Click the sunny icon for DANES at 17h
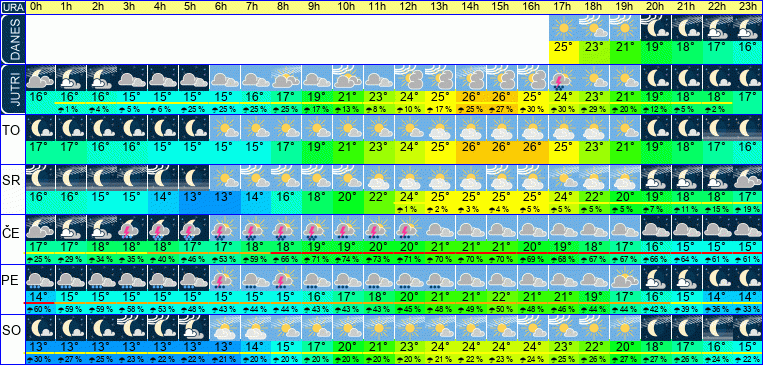Image resolution: width=763 pixels, height=365 pixels. click(x=563, y=28)
